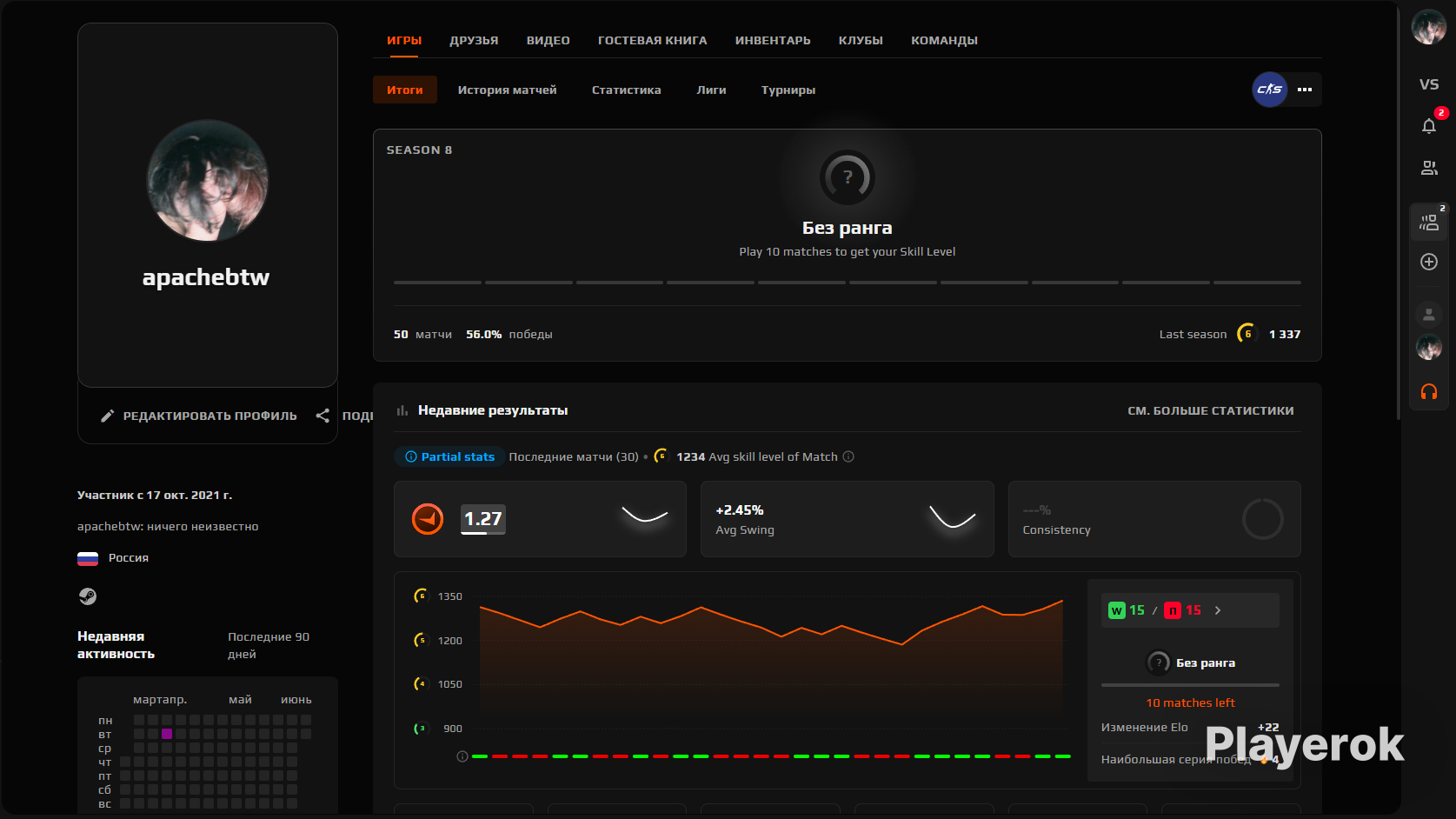Open the ГОСТЕВАЯ КНИГА tab
The height and width of the screenshot is (819, 1456).
(x=653, y=40)
